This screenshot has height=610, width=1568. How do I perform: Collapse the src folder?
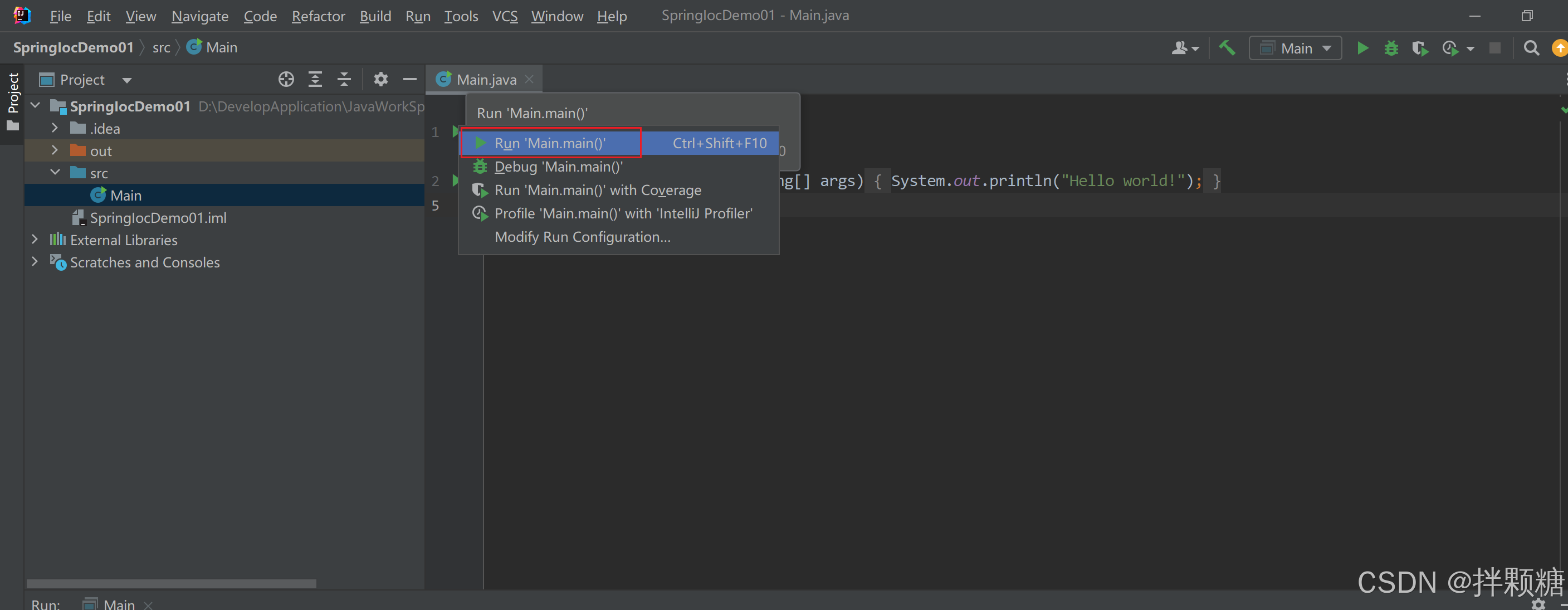tap(55, 173)
